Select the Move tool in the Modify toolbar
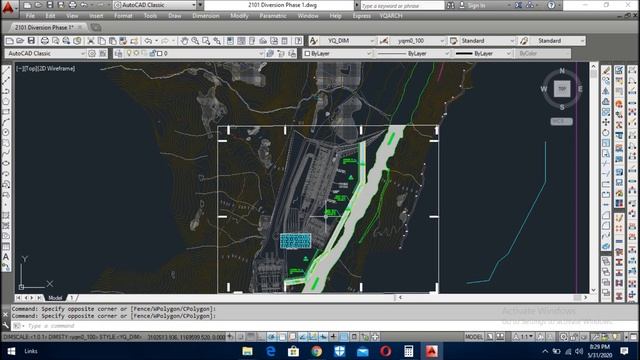 pyautogui.click(x=606, y=122)
